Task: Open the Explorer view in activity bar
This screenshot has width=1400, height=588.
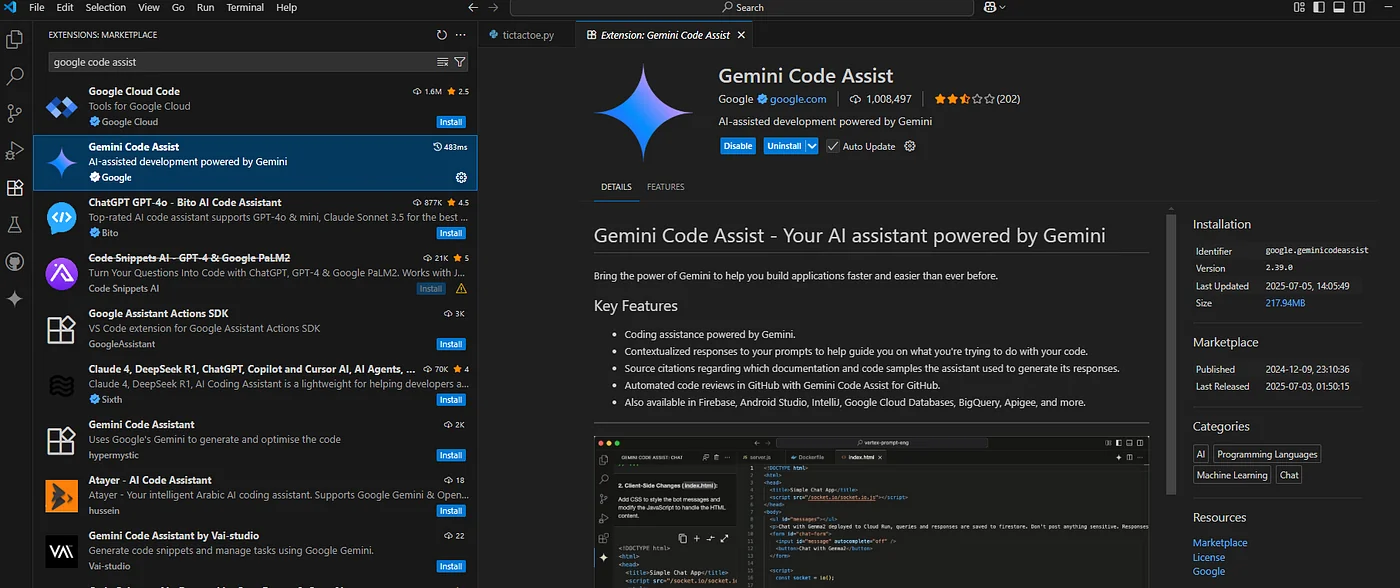Action: tap(15, 40)
